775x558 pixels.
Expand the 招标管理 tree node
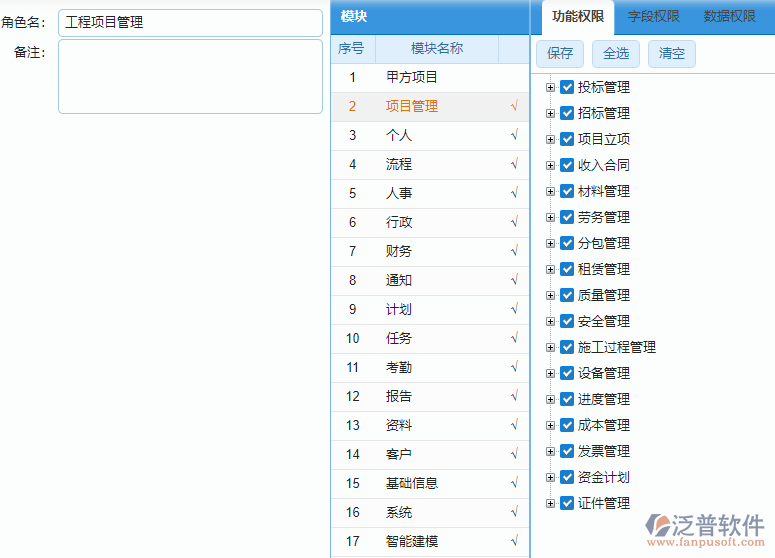tap(550, 113)
